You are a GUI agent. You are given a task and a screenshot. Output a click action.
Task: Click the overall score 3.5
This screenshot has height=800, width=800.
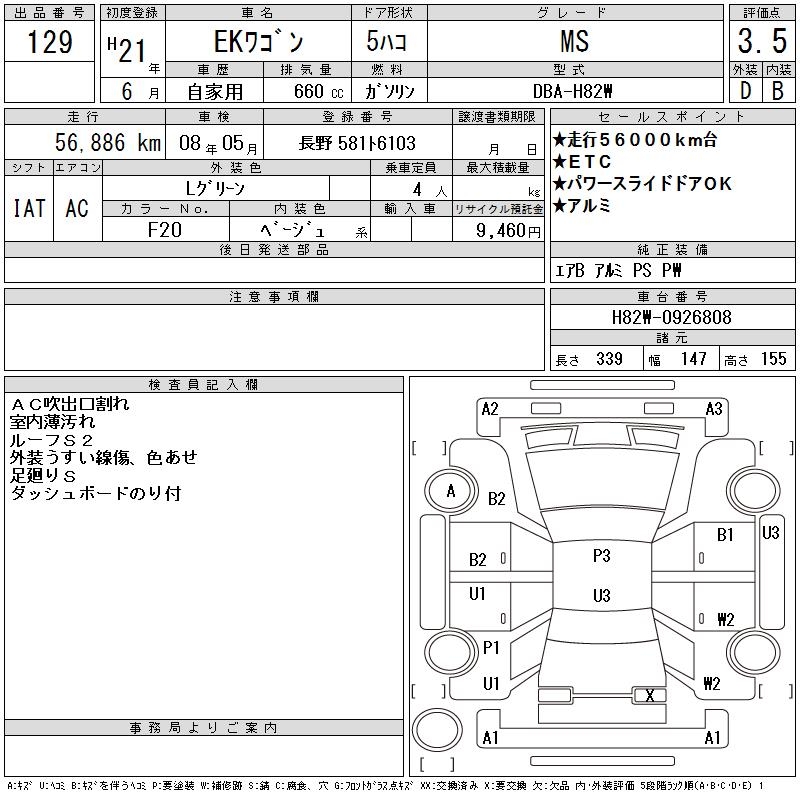coord(762,41)
